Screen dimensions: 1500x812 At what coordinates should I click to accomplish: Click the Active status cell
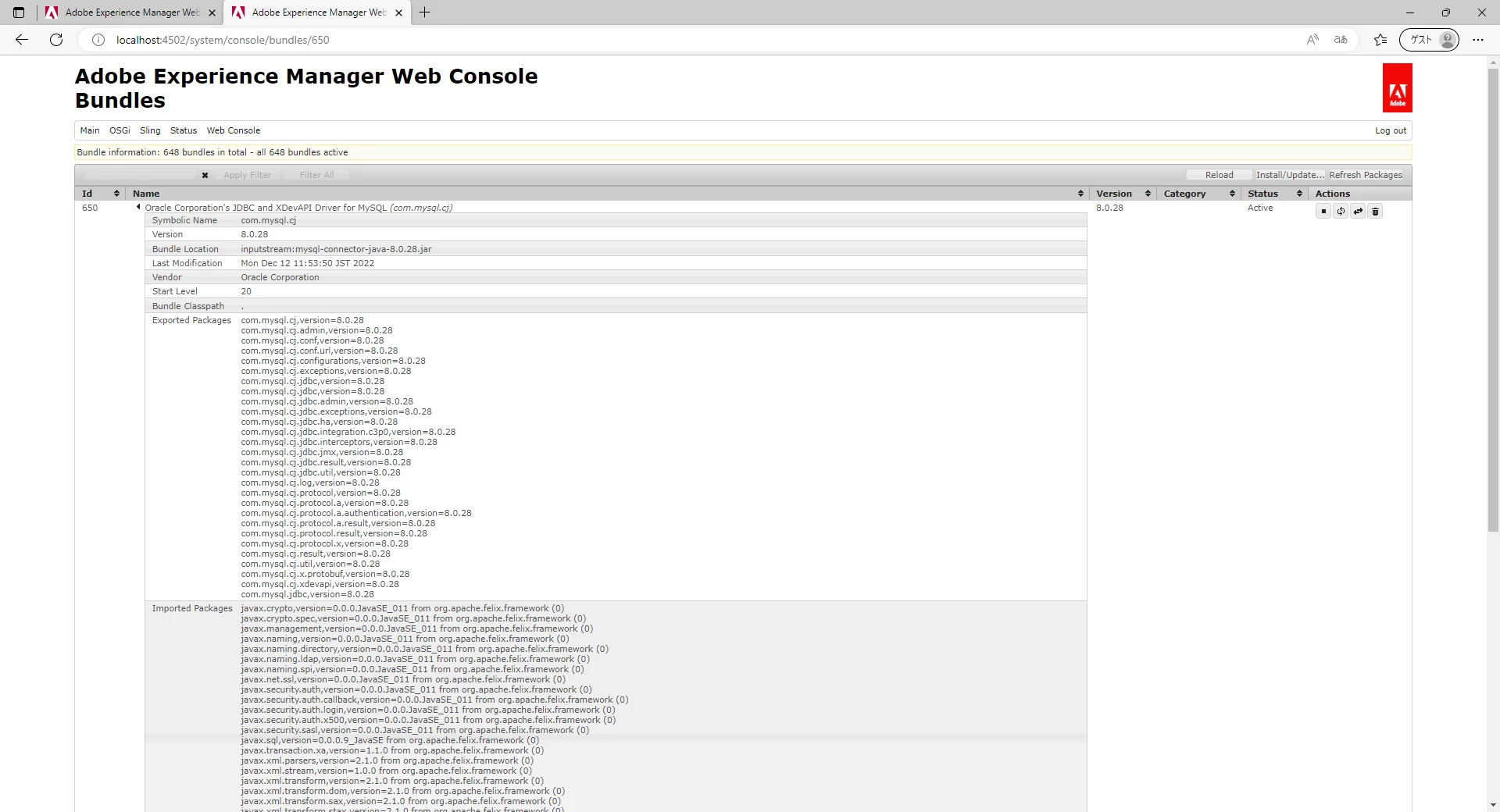1260,208
